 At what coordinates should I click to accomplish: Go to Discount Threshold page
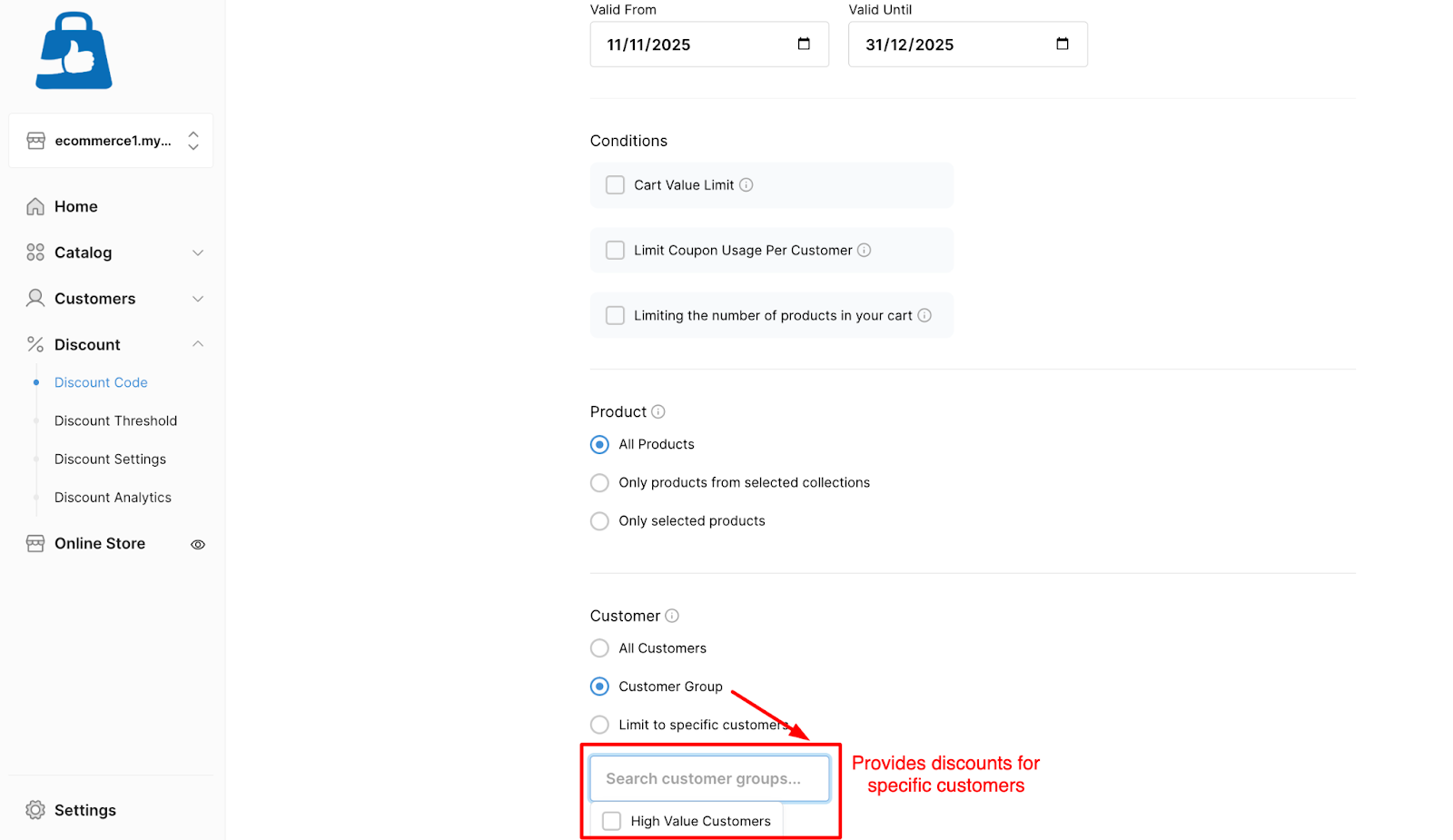tap(115, 421)
